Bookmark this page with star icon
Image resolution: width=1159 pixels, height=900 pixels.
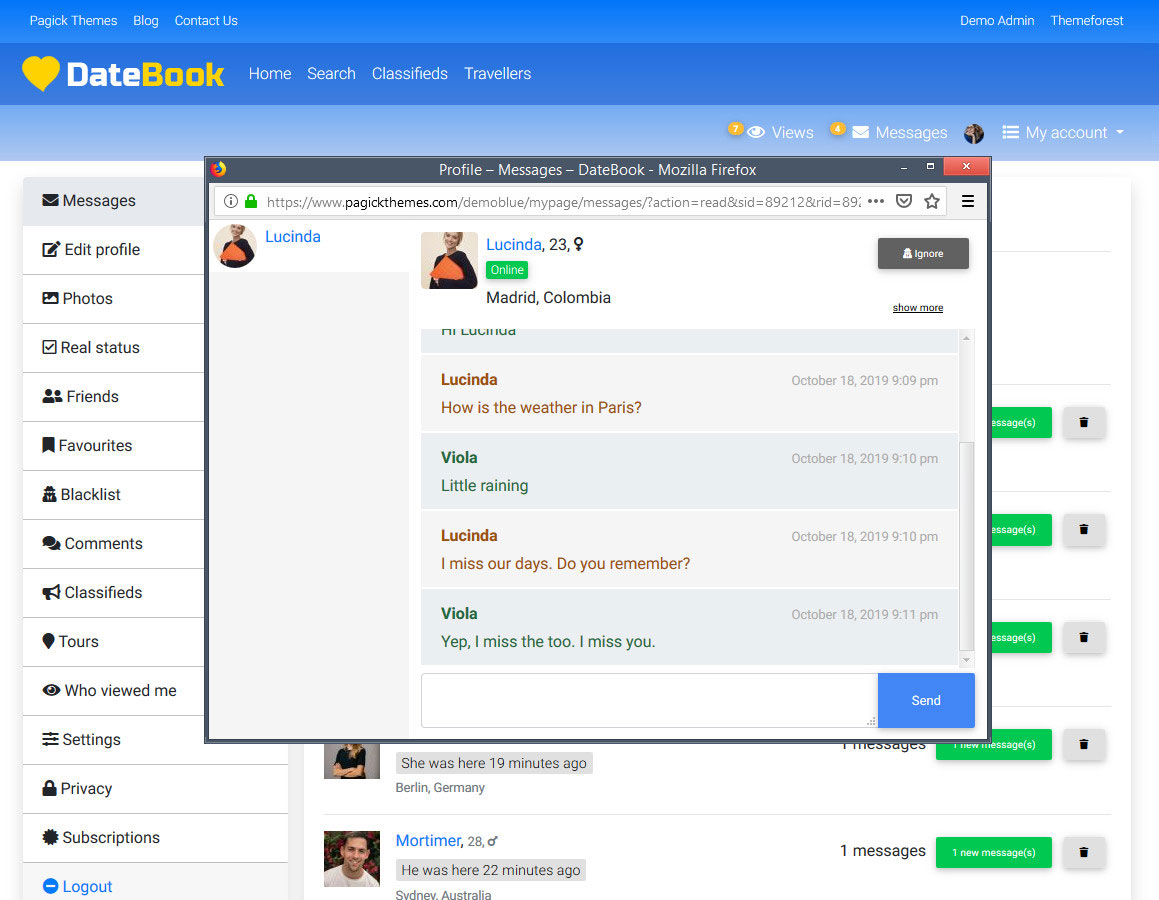932,201
